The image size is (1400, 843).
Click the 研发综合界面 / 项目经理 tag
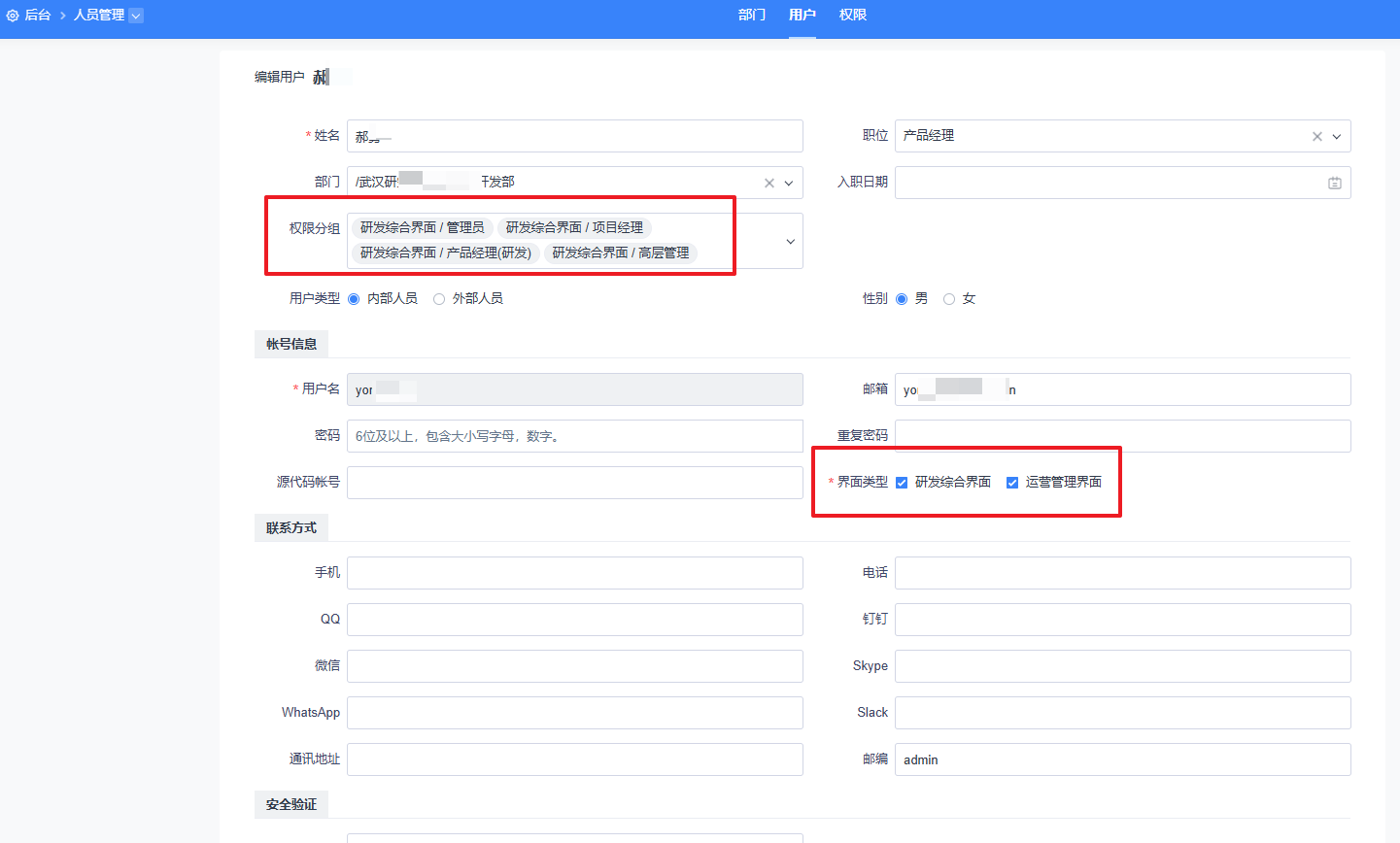click(x=574, y=227)
